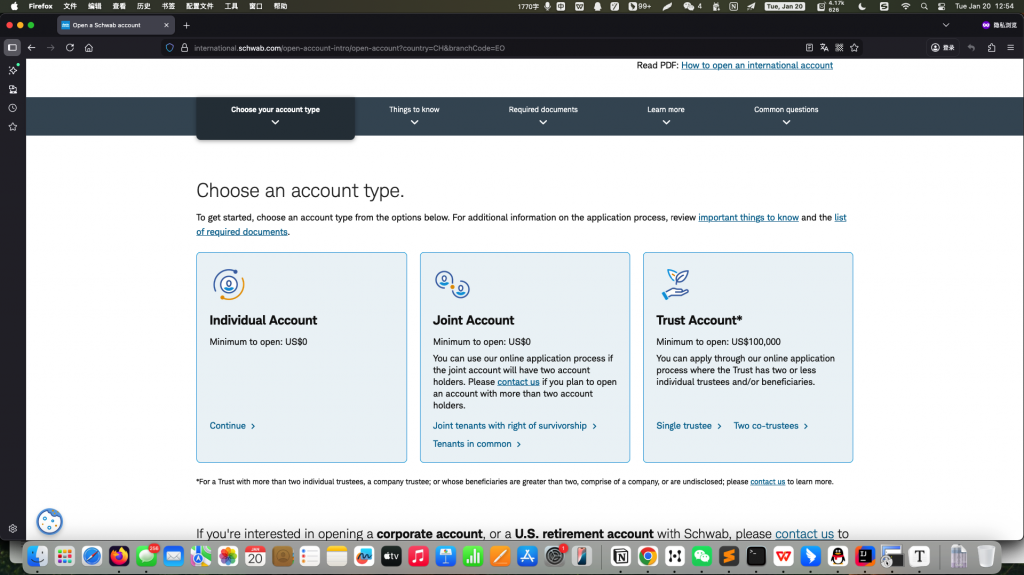Viewport: 1024px width, 575px height.
Task: Click the tracking protection shield icon
Action: [170, 48]
